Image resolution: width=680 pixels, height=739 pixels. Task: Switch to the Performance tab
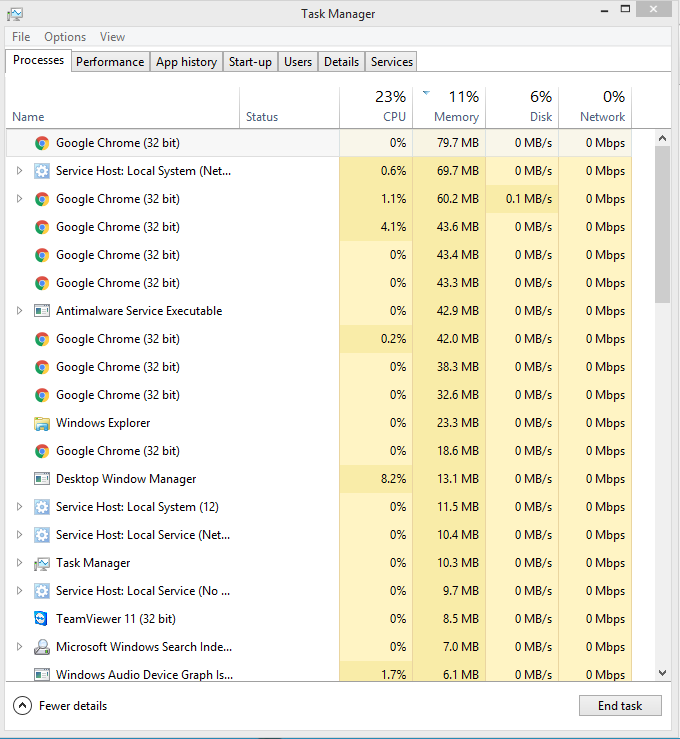(110, 62)
